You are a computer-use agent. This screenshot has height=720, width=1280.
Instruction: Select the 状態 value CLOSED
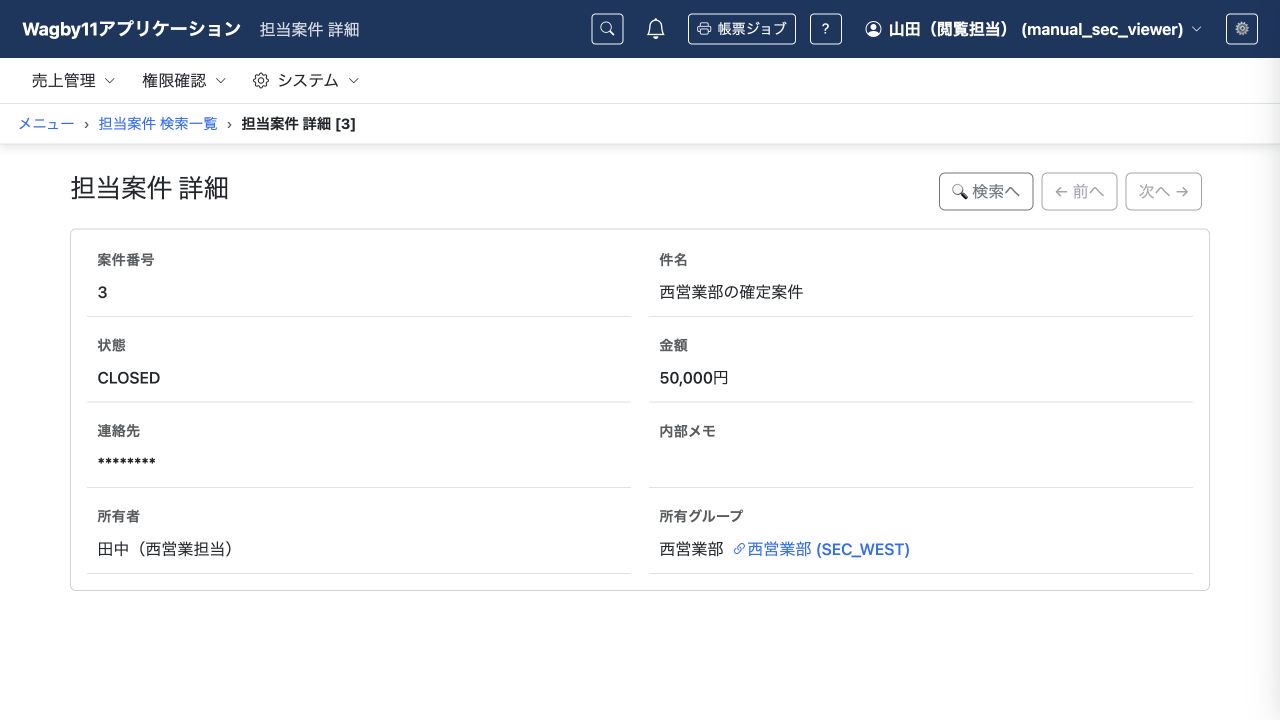tap(129, 378)
